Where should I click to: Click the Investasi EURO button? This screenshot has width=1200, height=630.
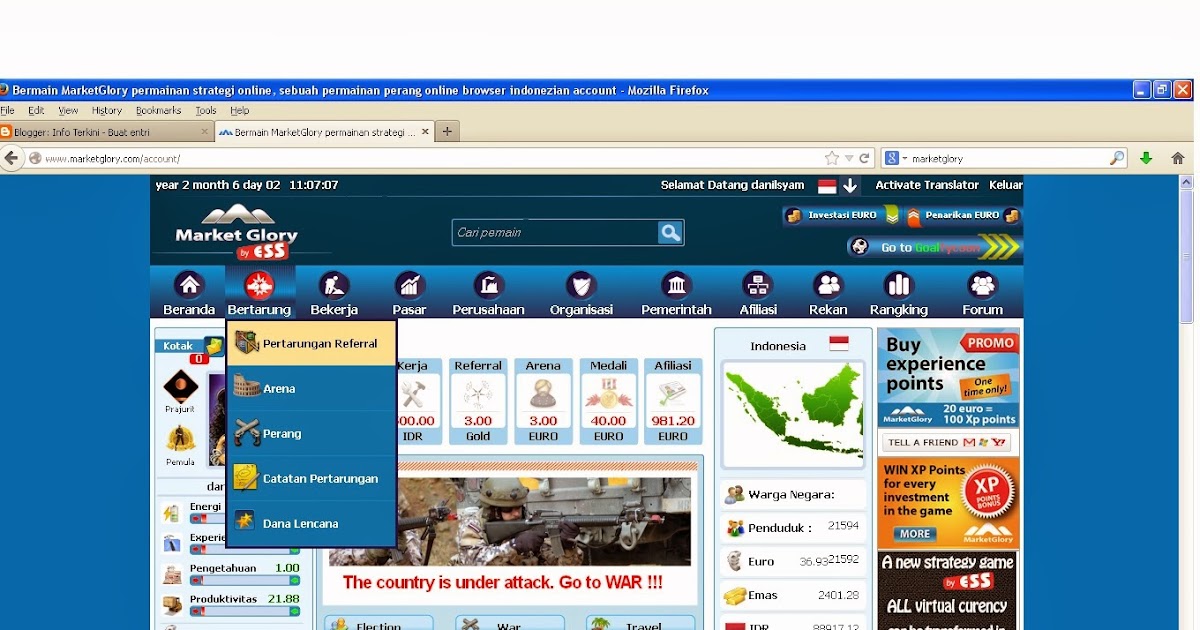[841, 215]
